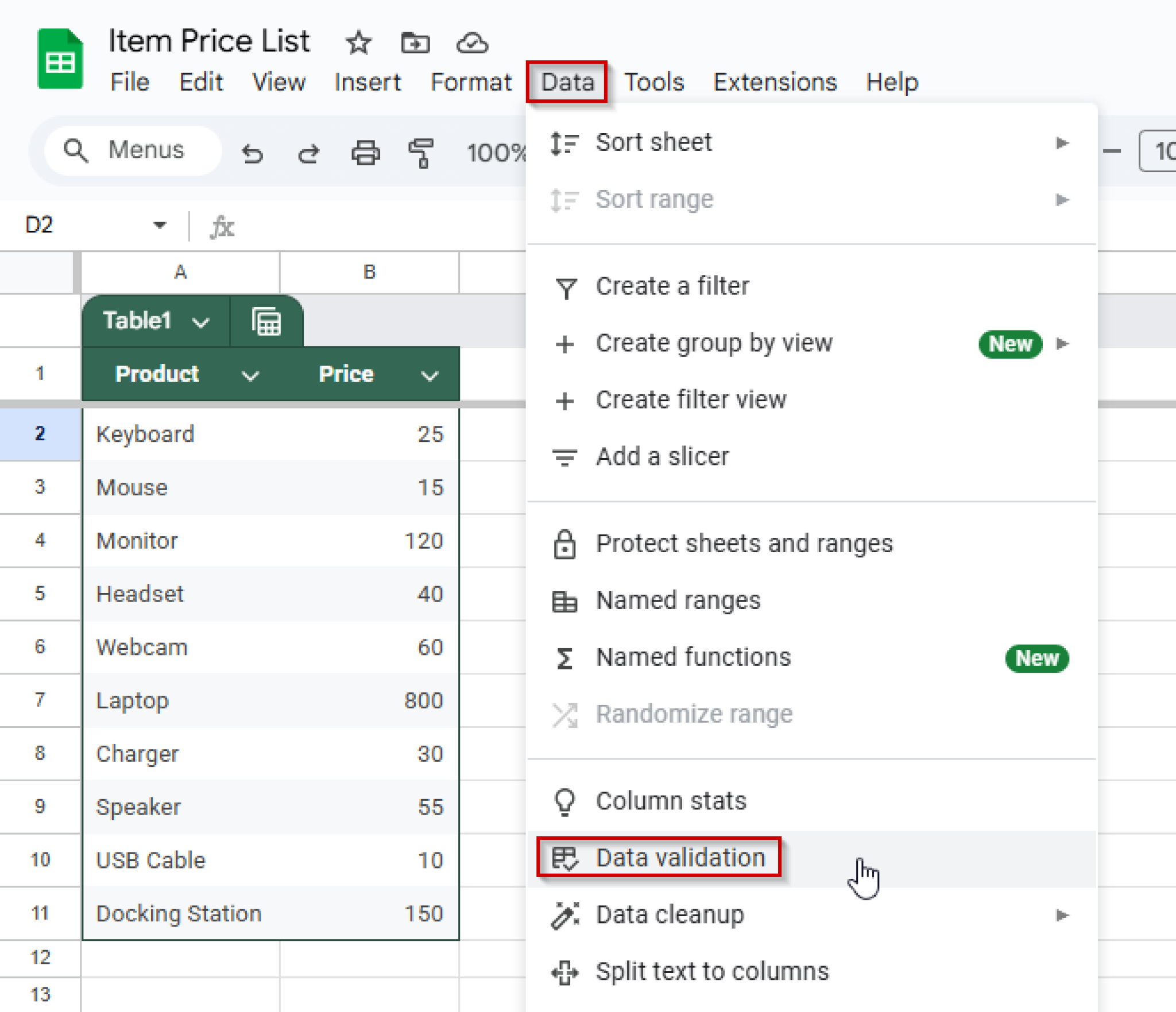Undo the last action
Screen dimensions: 1176x1012
tap(253, 152)
